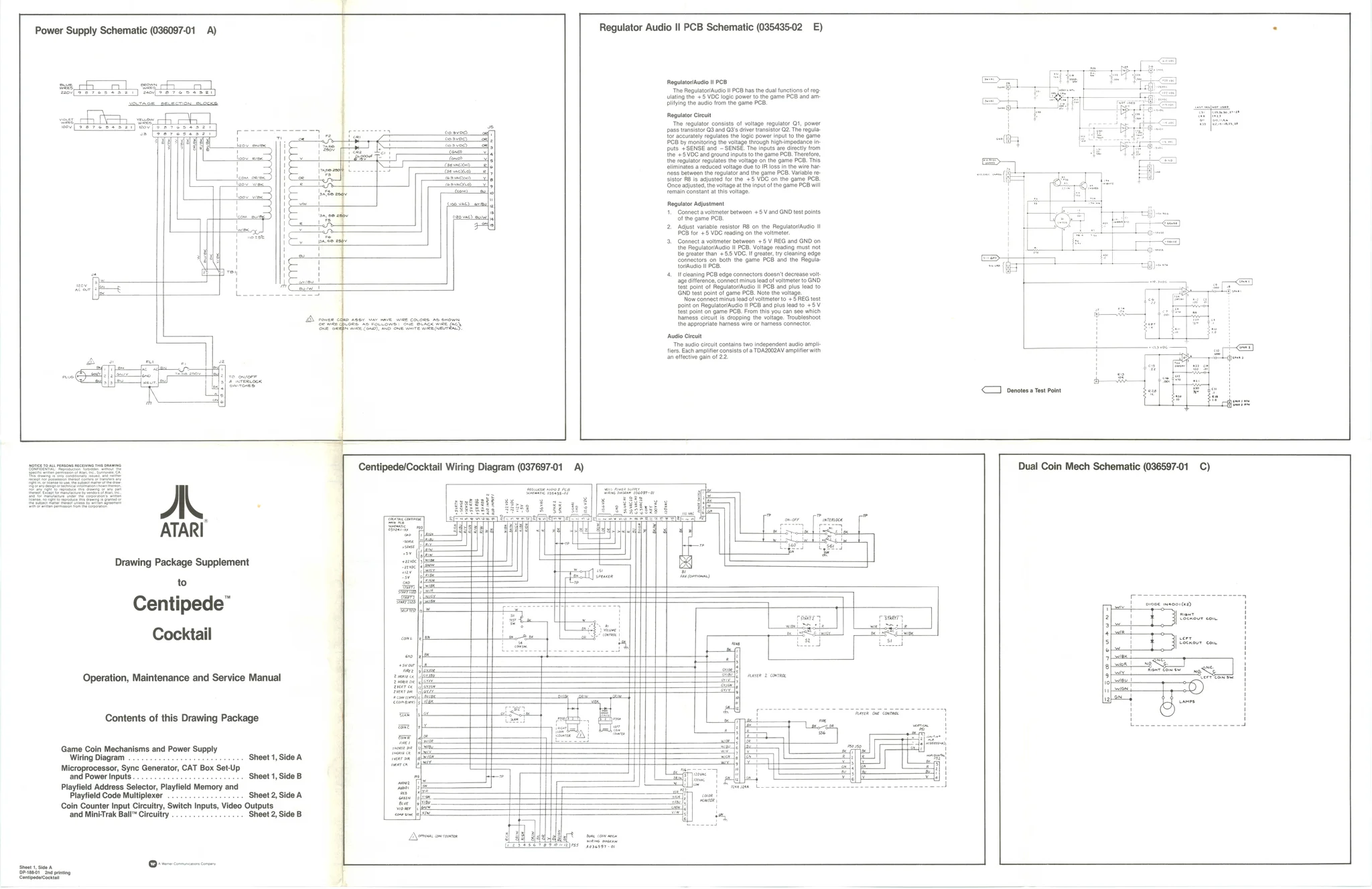Click contents entry "Microprocessor, Sync Generator, CAT Box Set-Up"

tap(151, 768)
